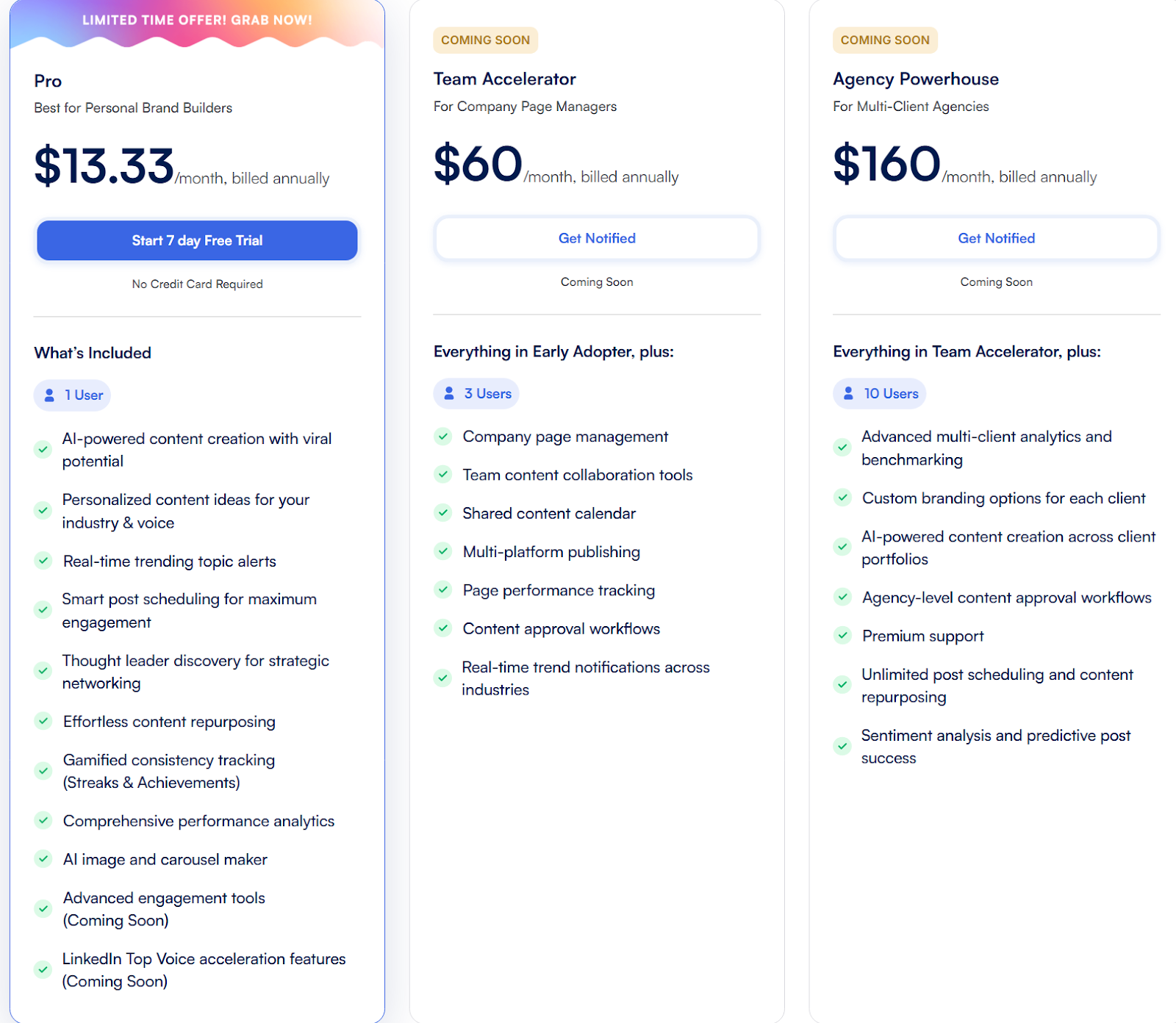Click checkmark beside AI image and carousel maker
Image resolution: width=1176 pixels, height=1023 pixels.
[x=43, y=859]
